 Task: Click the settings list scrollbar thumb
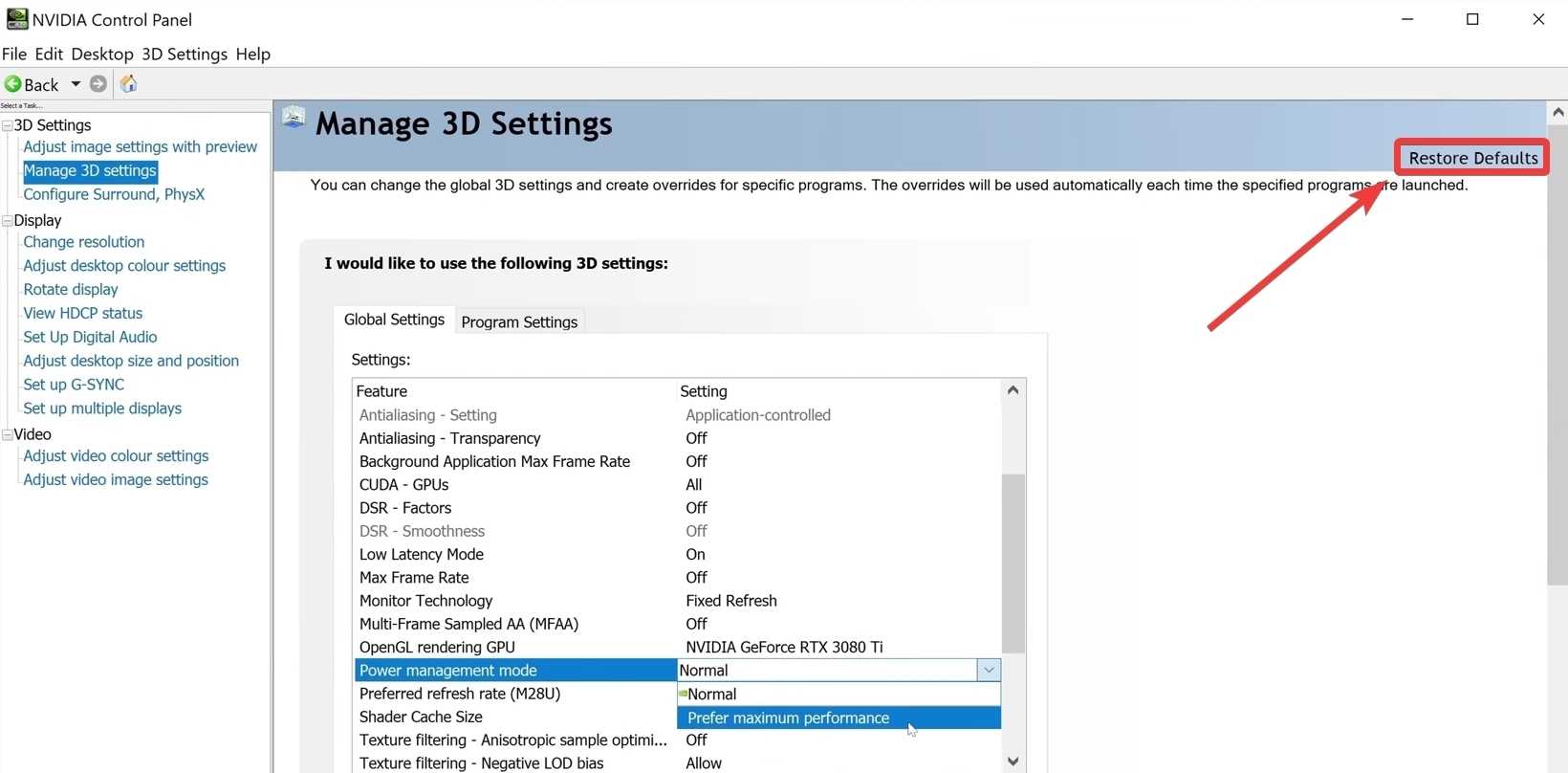1013,563
